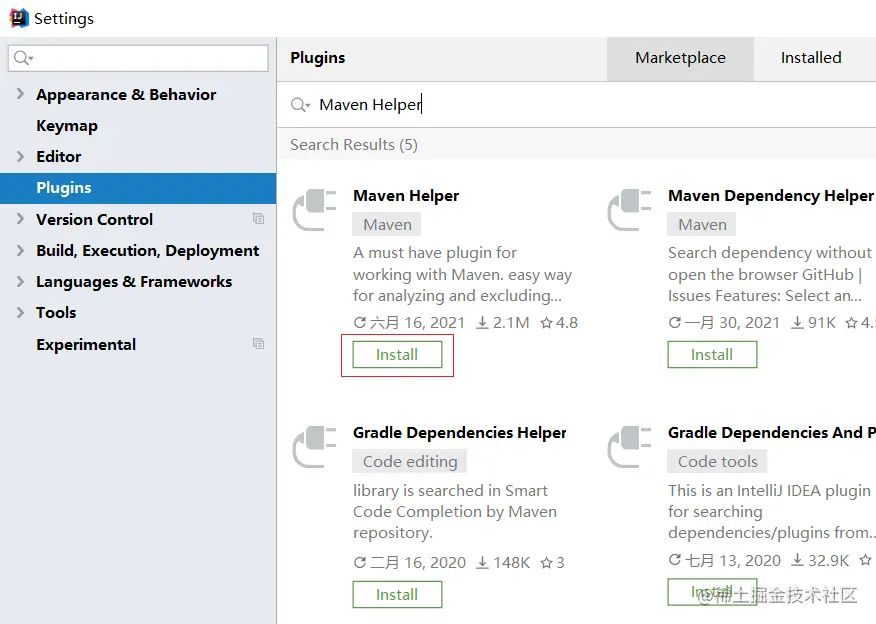The width and height of the screenshot is (876, 624).
Task: Click the update date icon for Maven Helper
Action: pos(360,322)
